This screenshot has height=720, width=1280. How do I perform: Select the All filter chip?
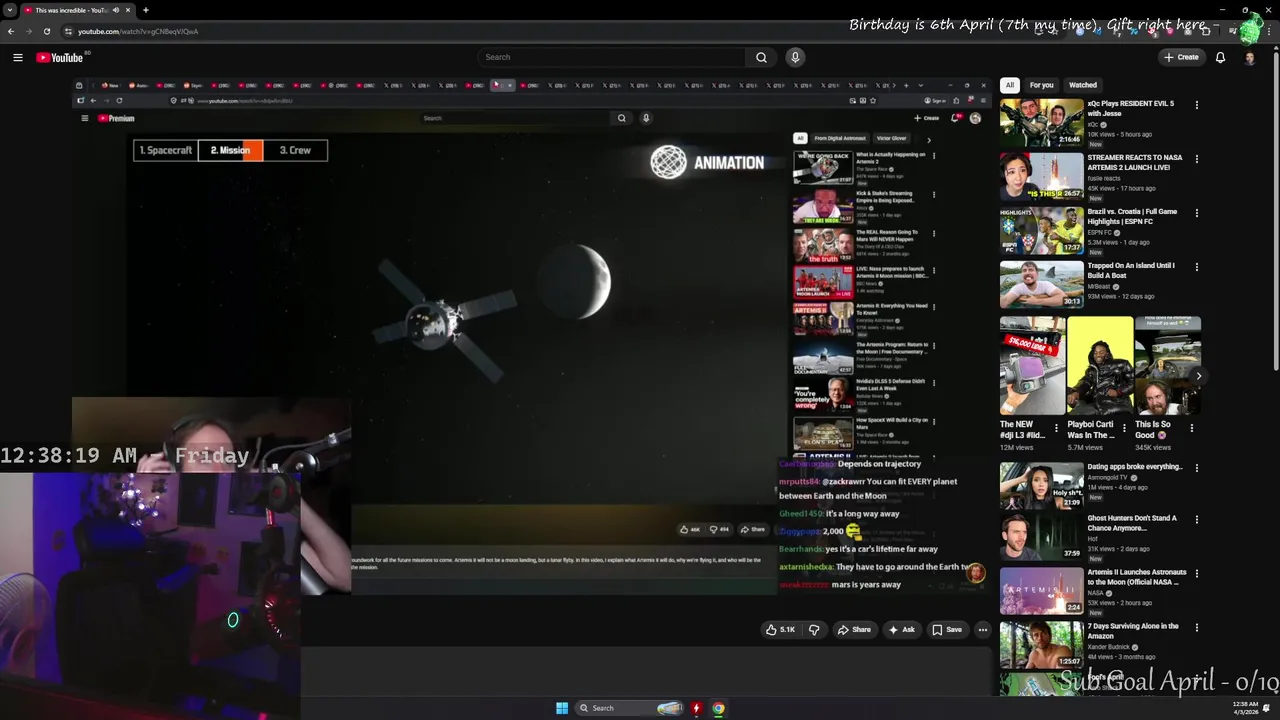[1010, 85]
